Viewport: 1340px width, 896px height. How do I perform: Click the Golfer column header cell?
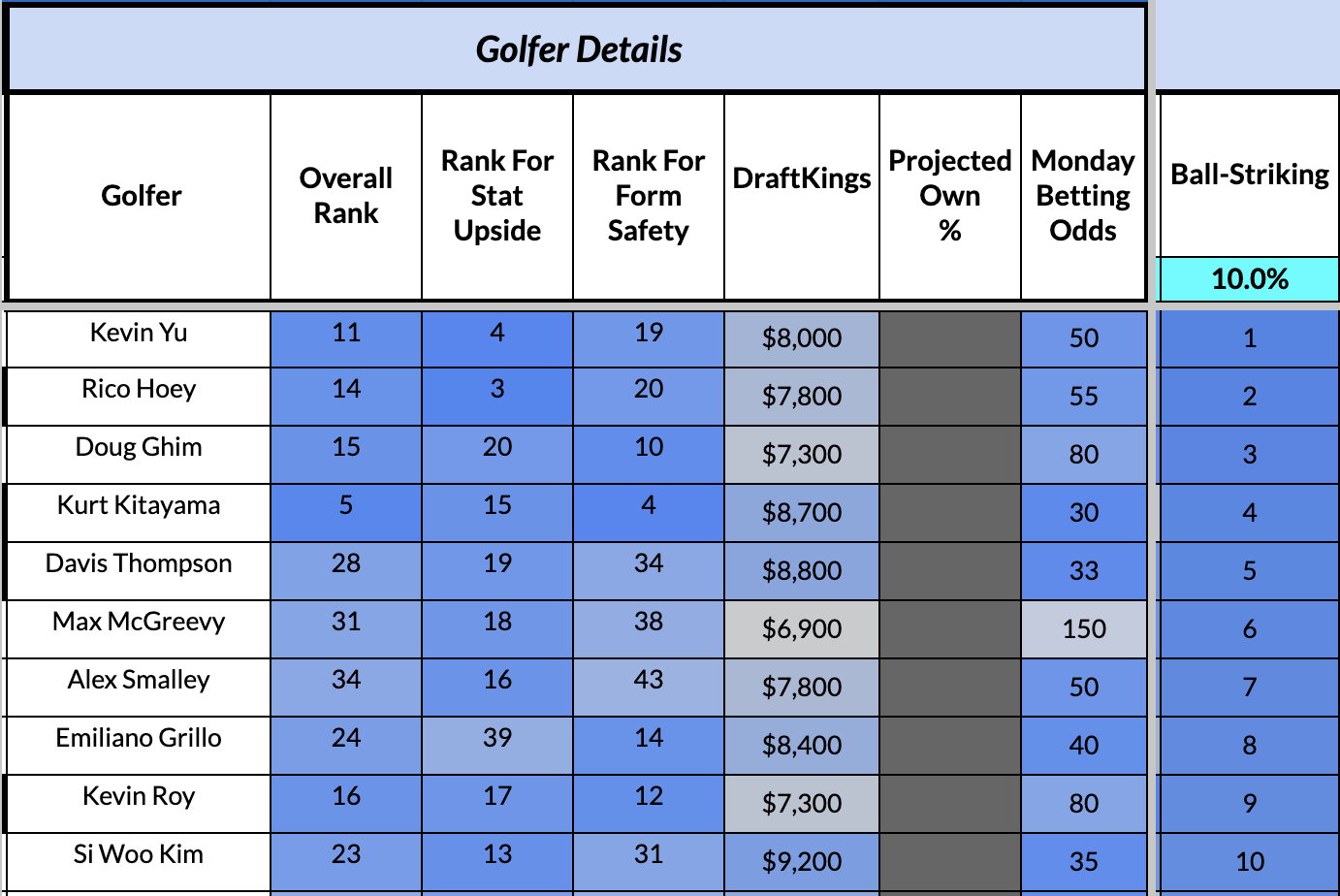pos(140,197)
